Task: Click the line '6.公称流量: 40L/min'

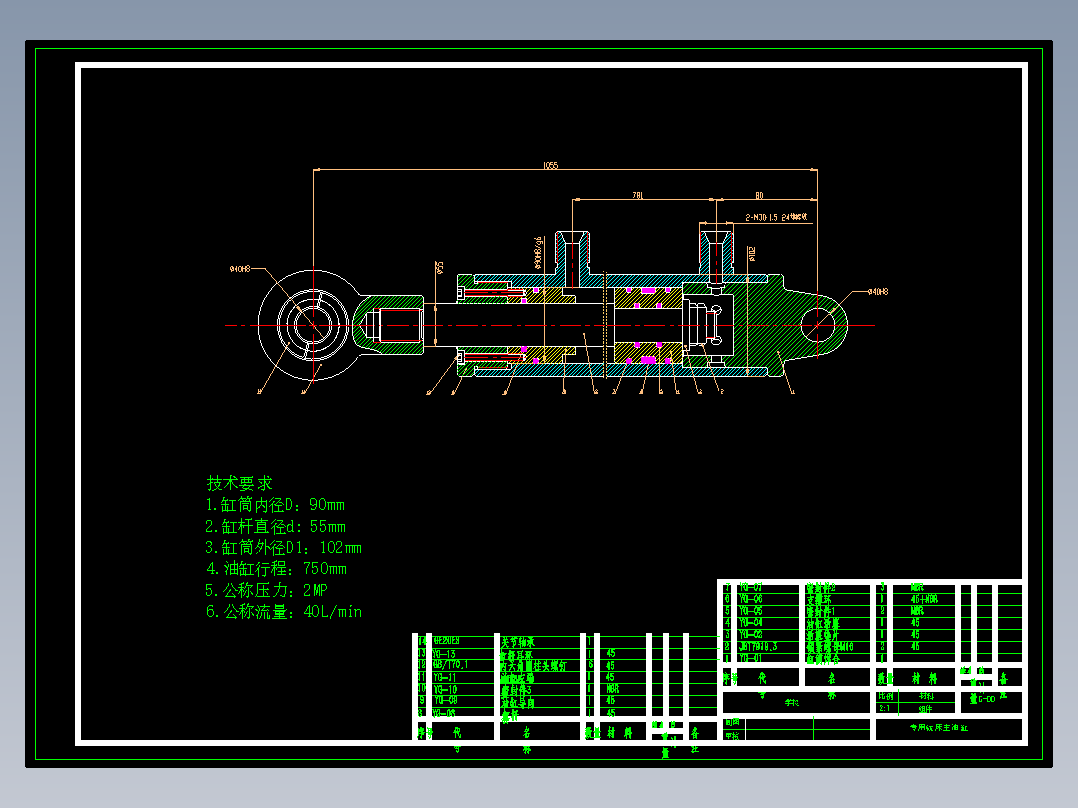Action: (x=283, y=612)
